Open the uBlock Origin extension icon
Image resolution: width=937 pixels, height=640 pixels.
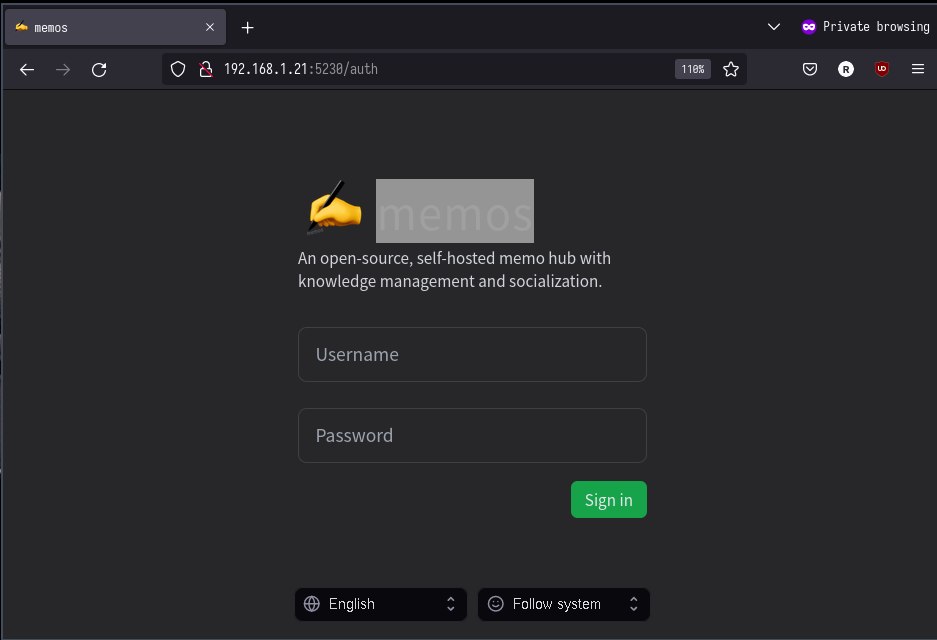click(881, 69)
